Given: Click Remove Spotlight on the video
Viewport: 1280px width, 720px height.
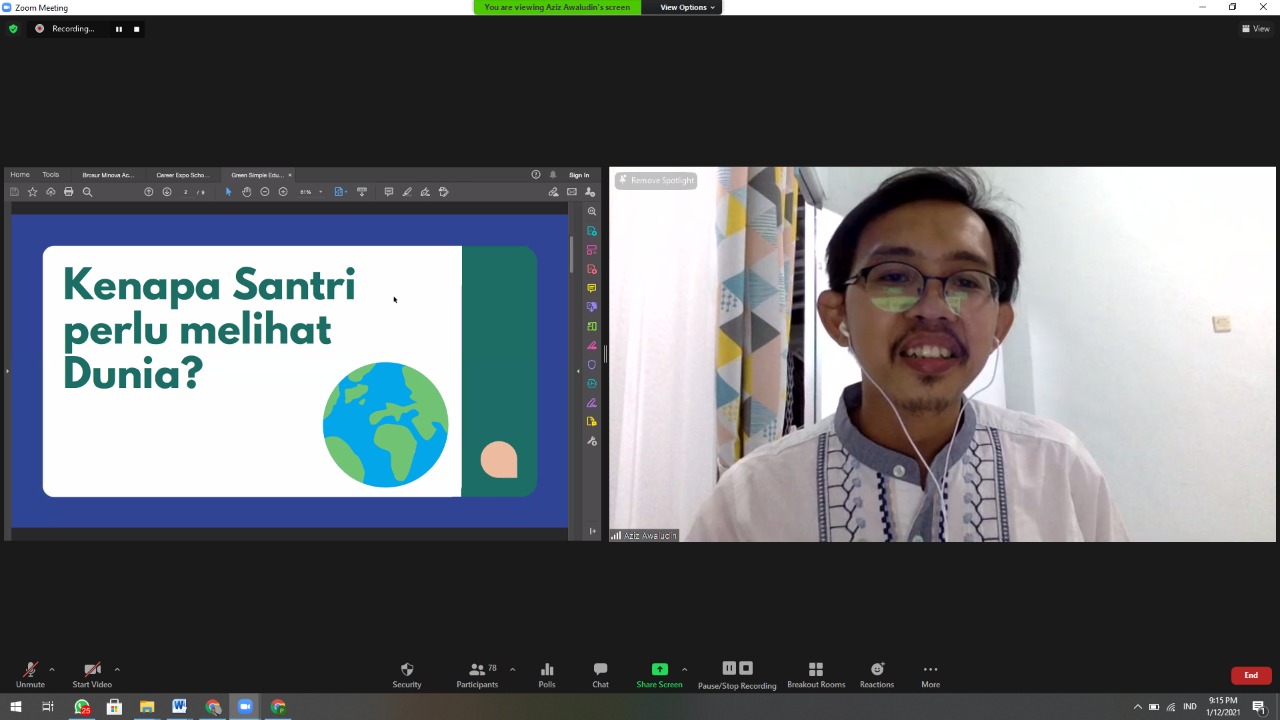Looking at the screenshot, I should [x=656, y=180].
